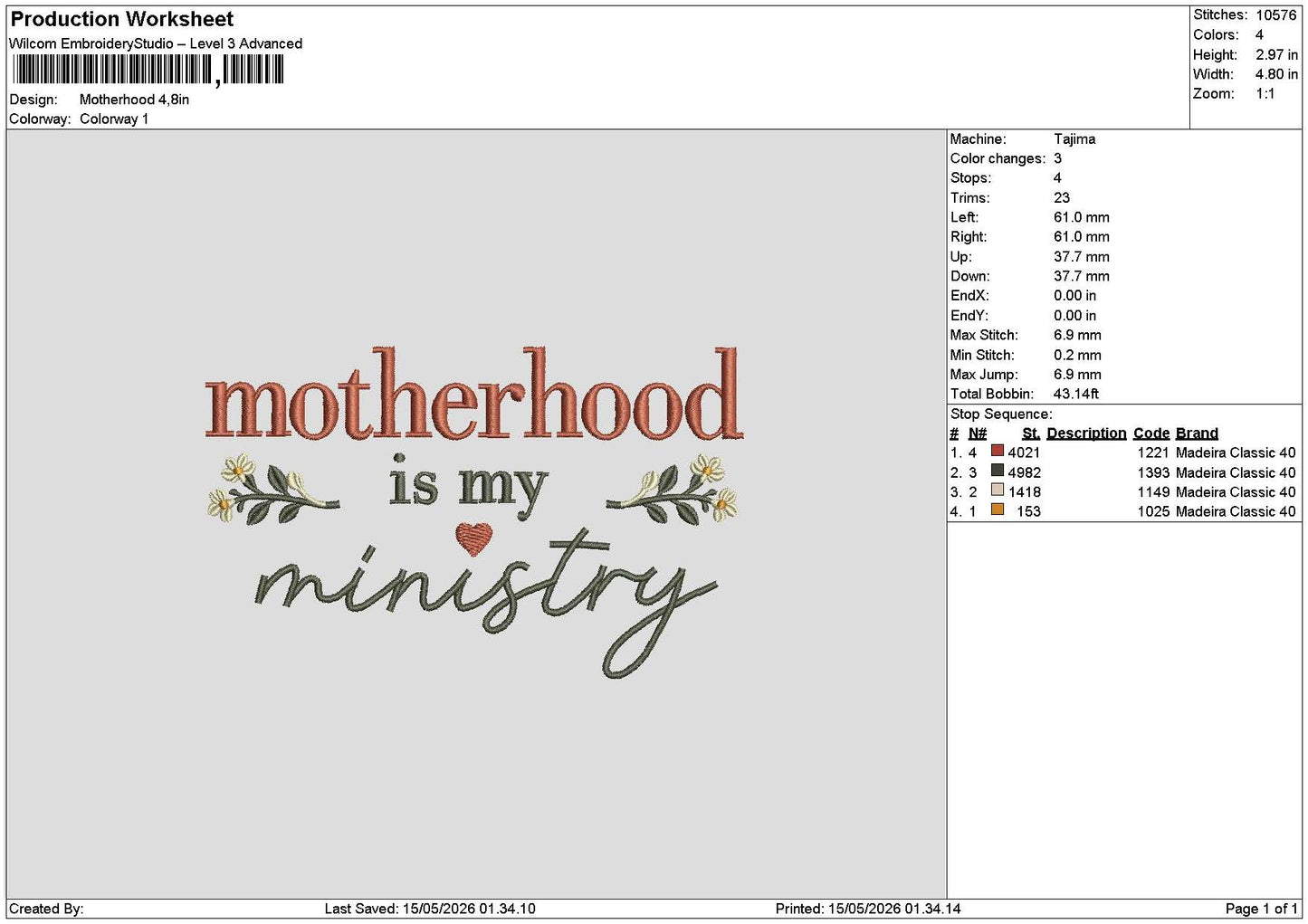The height and width of the screenshot is (924, 1308).
Task: Click the 'Stop Sequence:' heading
Action: click(1001, 414)
